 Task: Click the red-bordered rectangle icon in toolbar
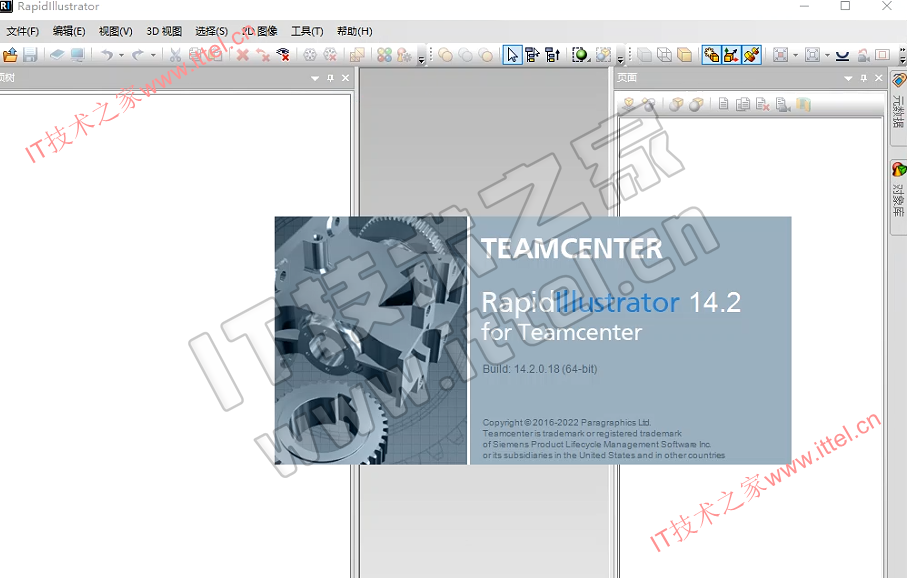(x=882, y=55)
